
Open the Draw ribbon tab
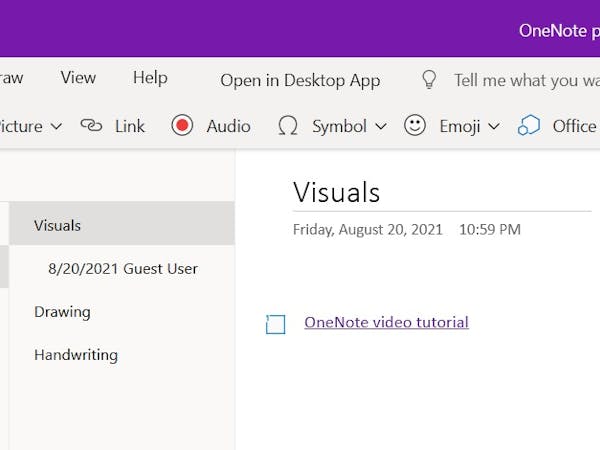point(11,78)
